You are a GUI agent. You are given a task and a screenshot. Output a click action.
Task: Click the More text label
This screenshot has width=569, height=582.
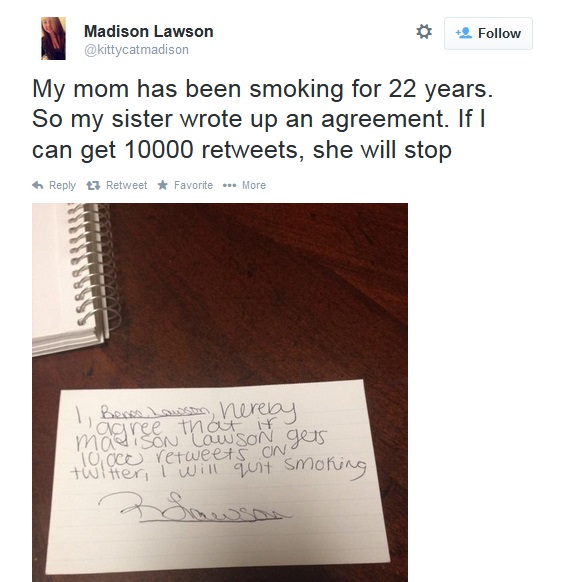(254, 185)
